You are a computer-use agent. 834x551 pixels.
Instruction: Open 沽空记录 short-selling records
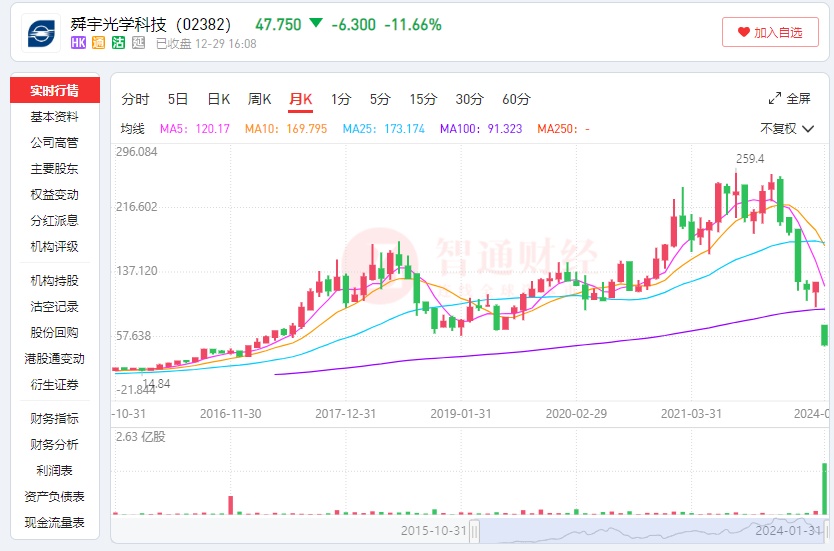pos(54,307)
